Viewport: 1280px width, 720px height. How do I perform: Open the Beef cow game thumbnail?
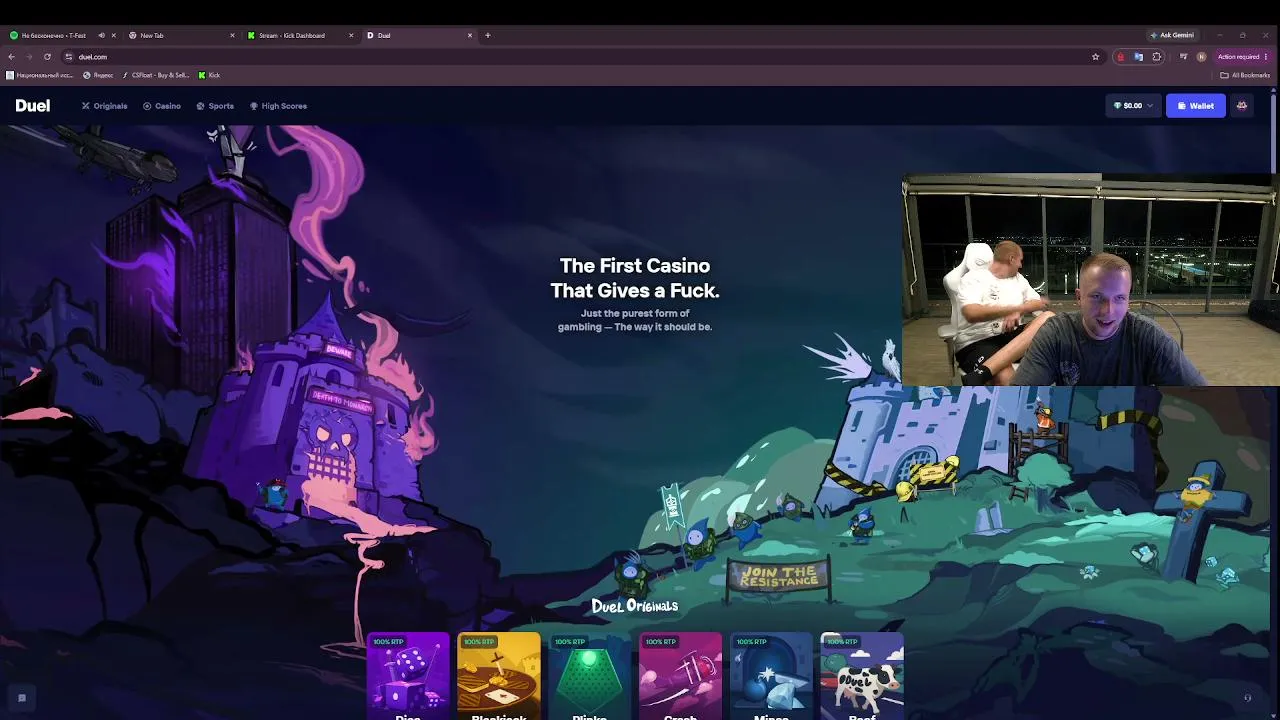(862, 676)
